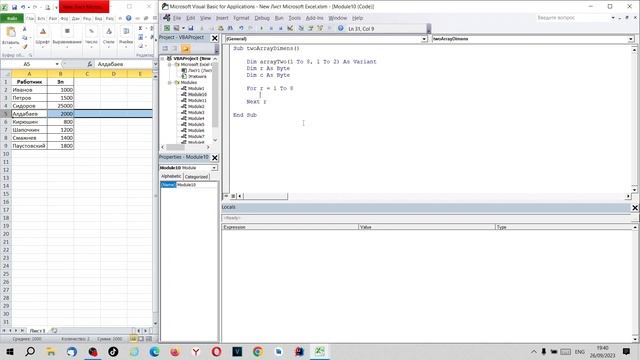
Task: Close the Locals window
Action: [x=635, y=208]
